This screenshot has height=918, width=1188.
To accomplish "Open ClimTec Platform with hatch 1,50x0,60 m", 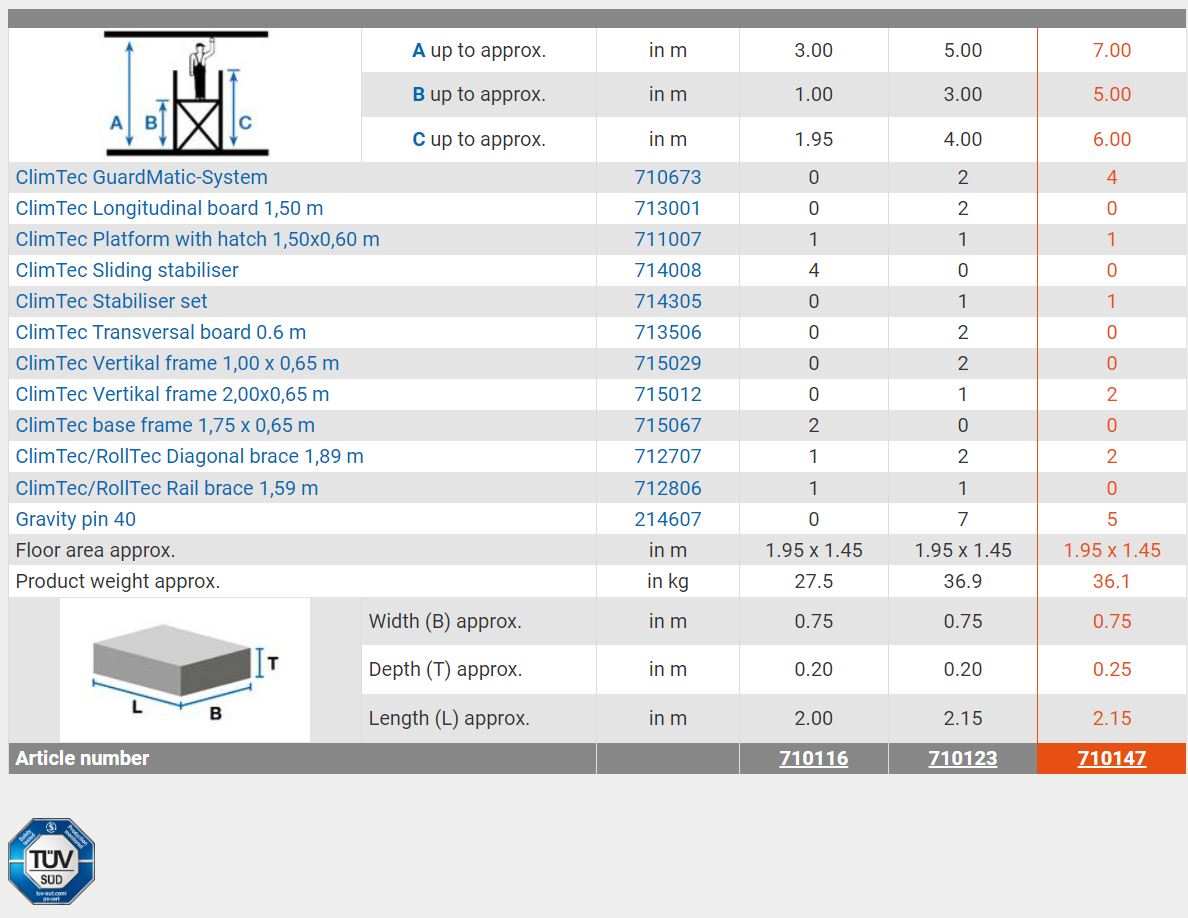I will 197,239.
